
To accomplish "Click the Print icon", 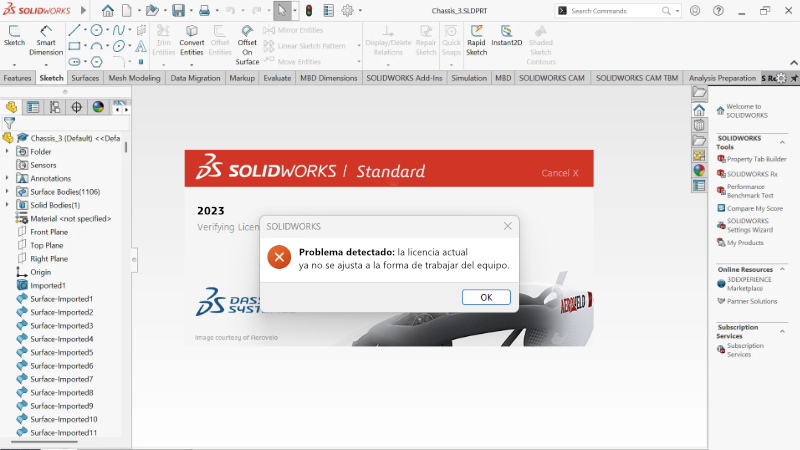I will [x=204, y=10].
